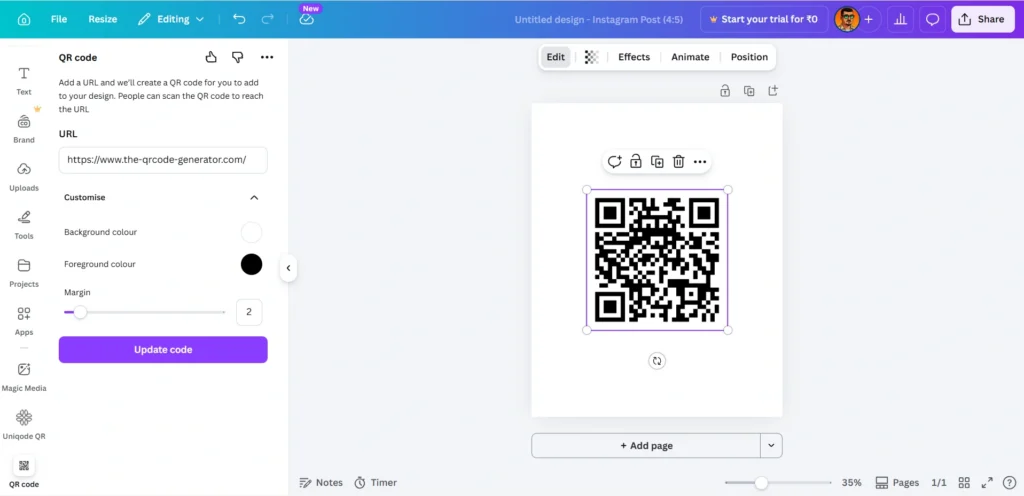Open the Uploads sidebar panel
Viewport: 1024px width, 496px height.
click(24, 177)
